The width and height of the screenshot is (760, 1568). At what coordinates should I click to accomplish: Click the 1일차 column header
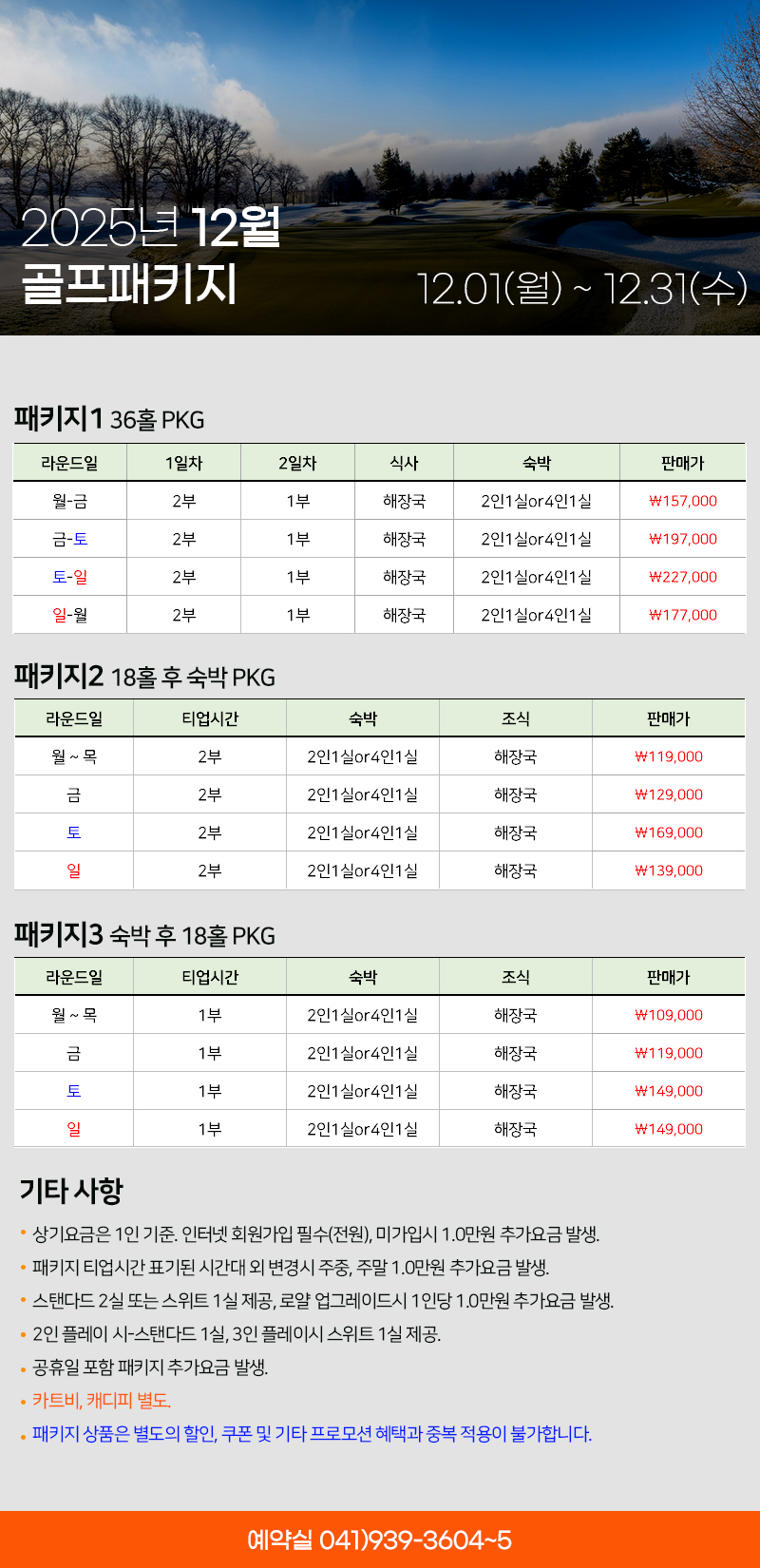(183, 463)
